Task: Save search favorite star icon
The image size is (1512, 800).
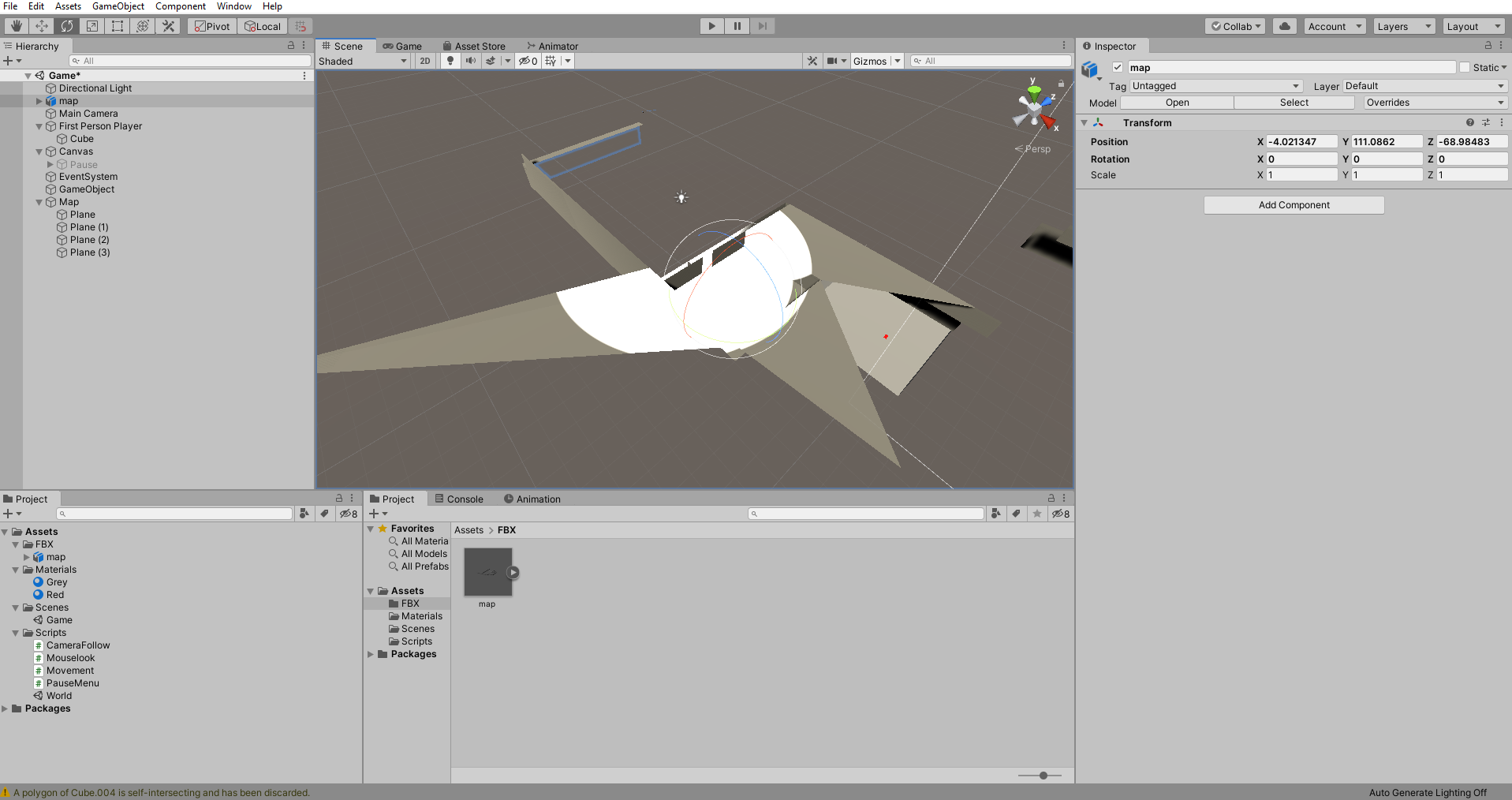Action: [1037, 514]
